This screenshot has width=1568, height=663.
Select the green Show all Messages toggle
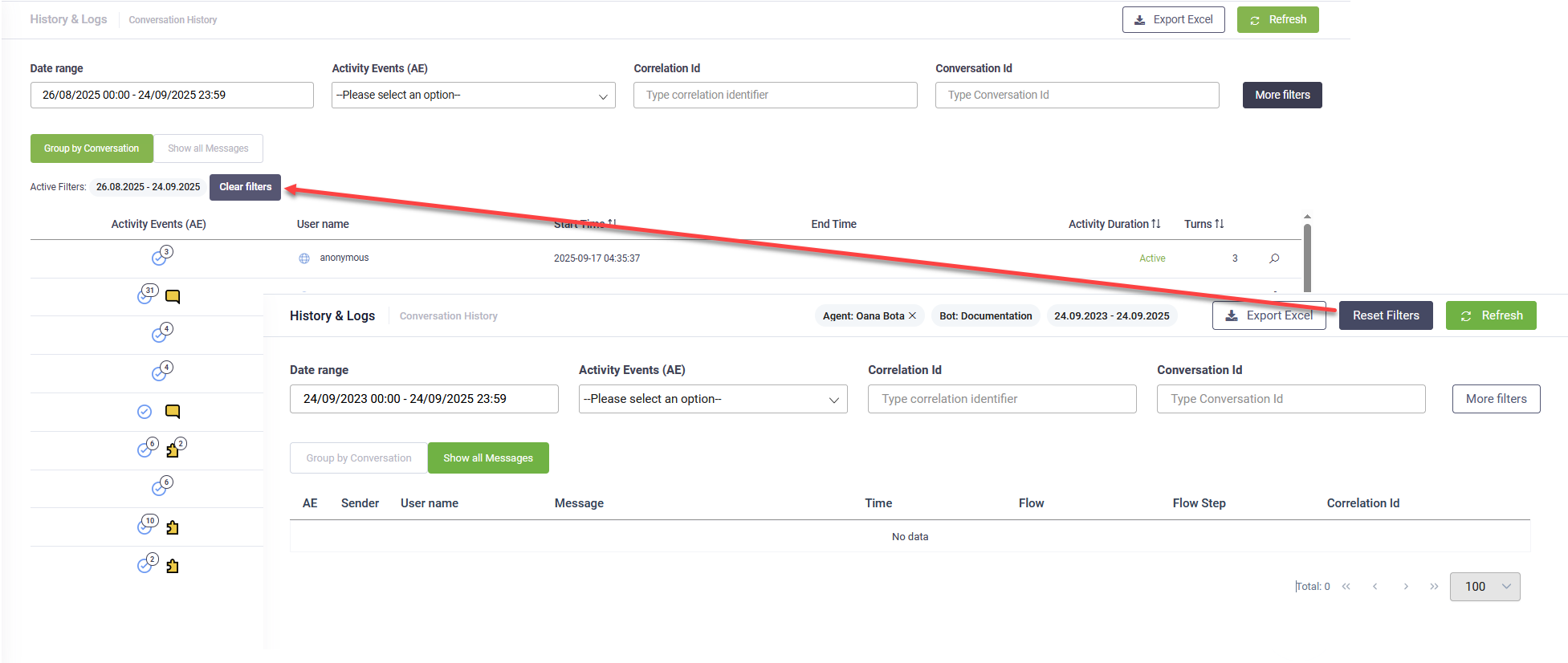[x=488, y=458]
